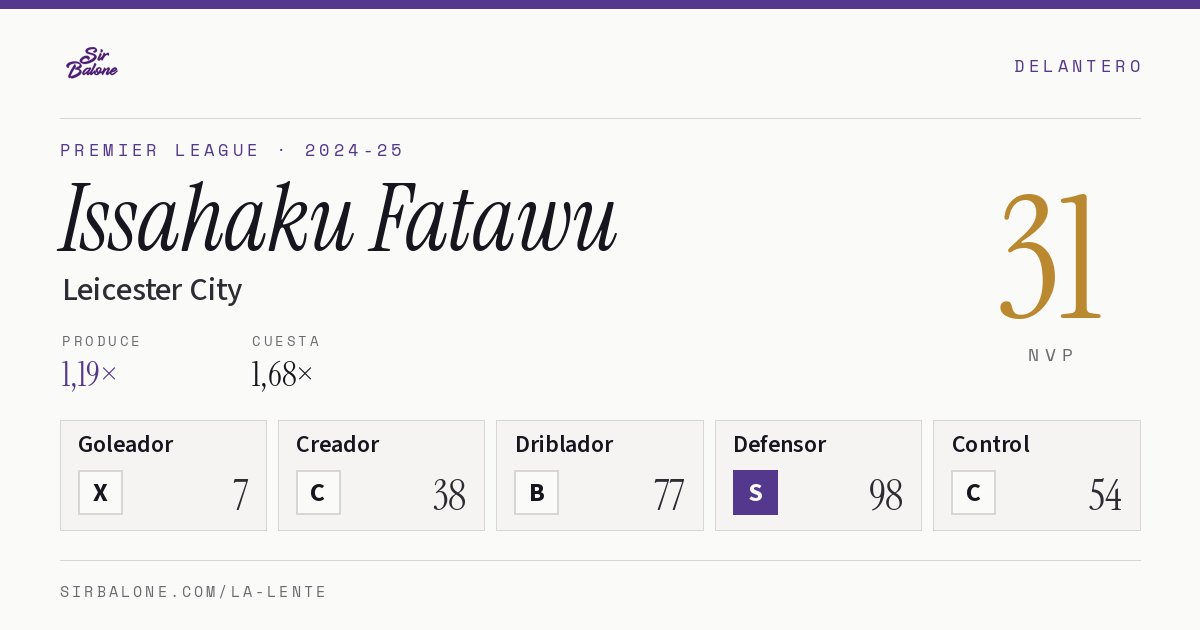
Task: Click the Goleador score 7
Action: point(240,495)
